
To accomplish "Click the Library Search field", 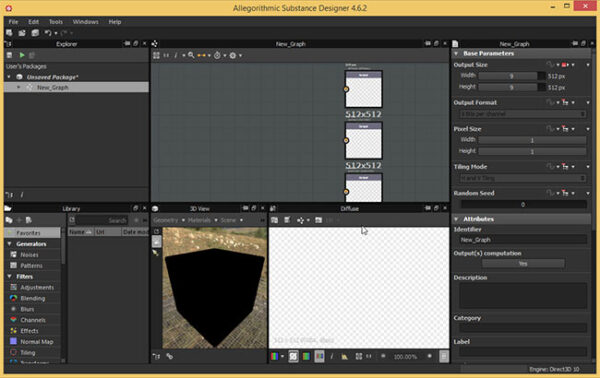I will click(x=102, y=220).
